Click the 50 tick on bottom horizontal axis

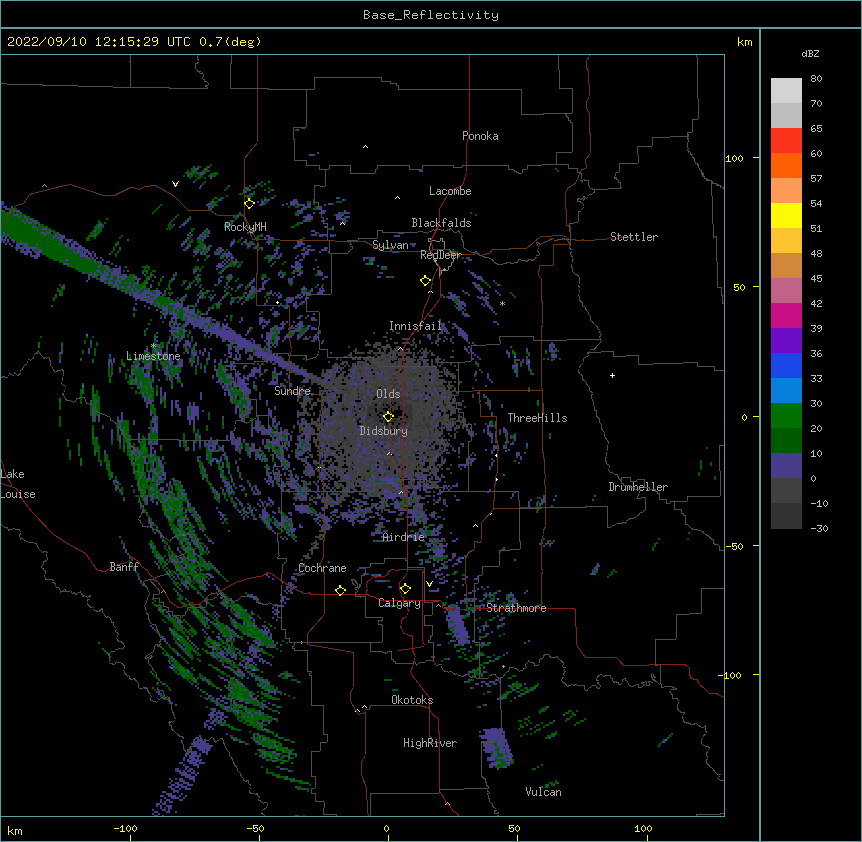[514, 828]
